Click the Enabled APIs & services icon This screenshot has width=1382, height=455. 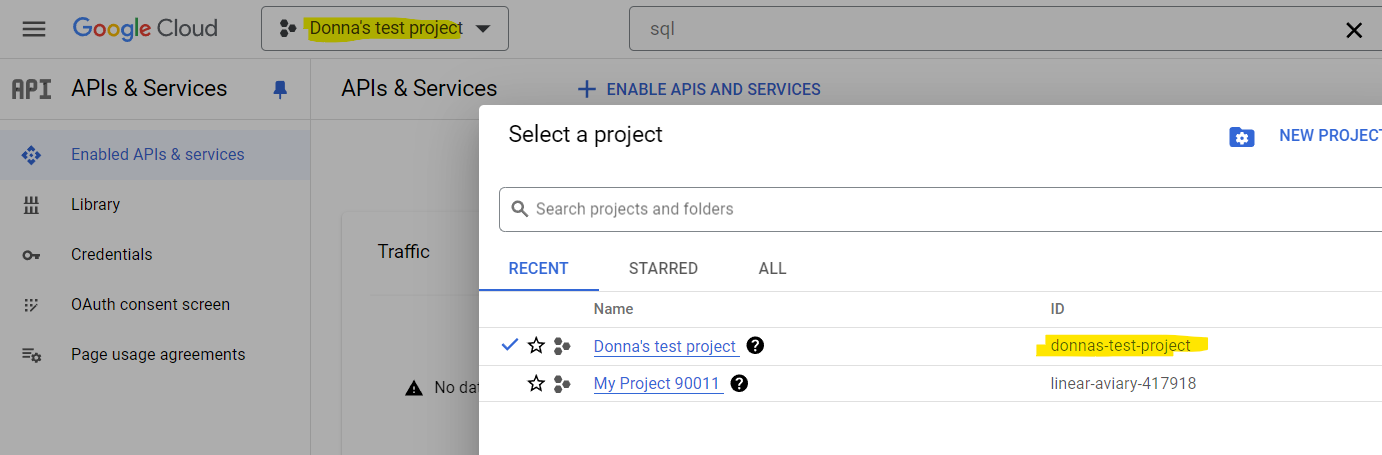(x=31, y=155)
